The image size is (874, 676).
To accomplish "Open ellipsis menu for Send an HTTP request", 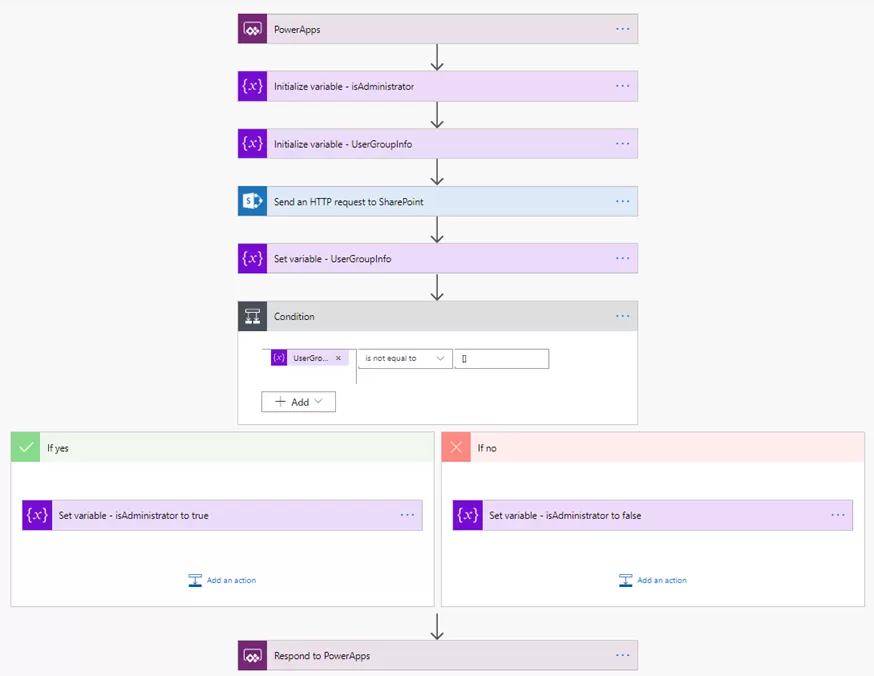I will pyautogui.click(x=623, y=201).
